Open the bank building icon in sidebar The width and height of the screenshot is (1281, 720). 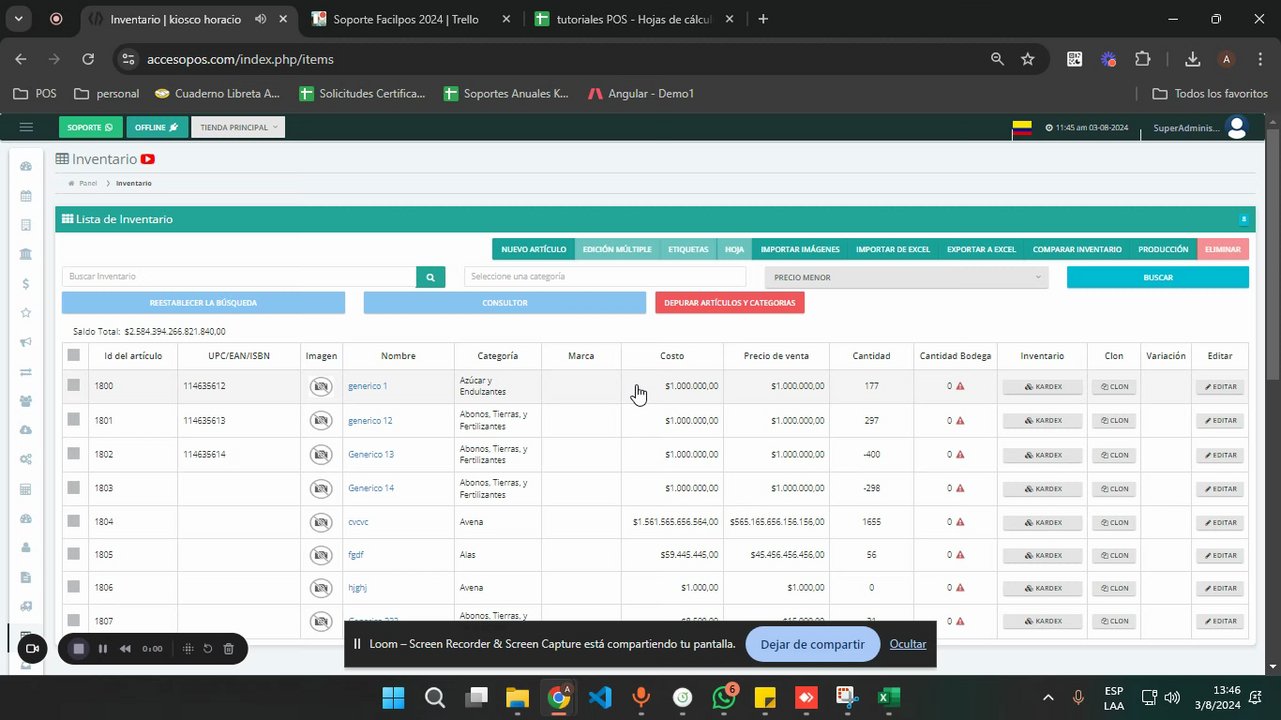pos(26,254)
